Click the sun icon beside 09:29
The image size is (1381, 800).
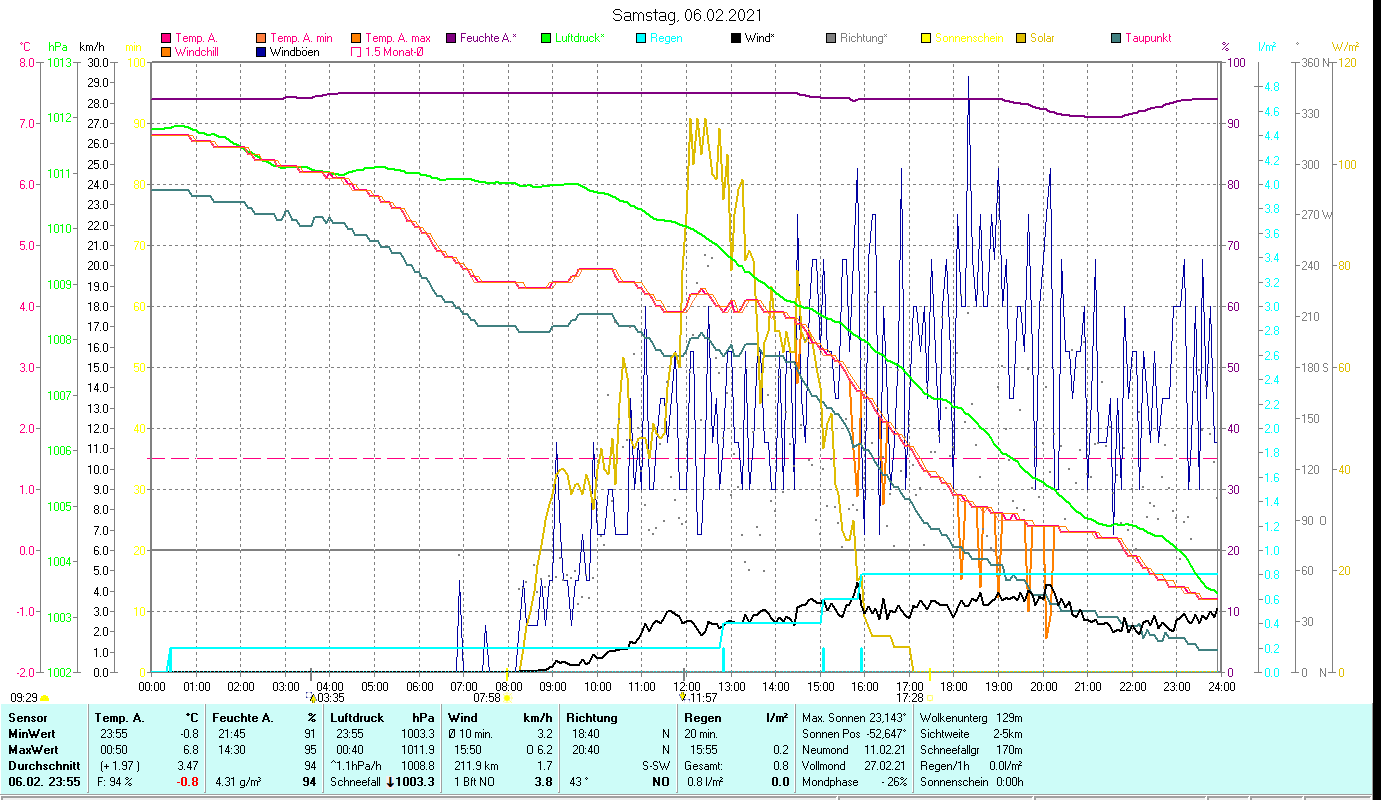click(45, 698)
